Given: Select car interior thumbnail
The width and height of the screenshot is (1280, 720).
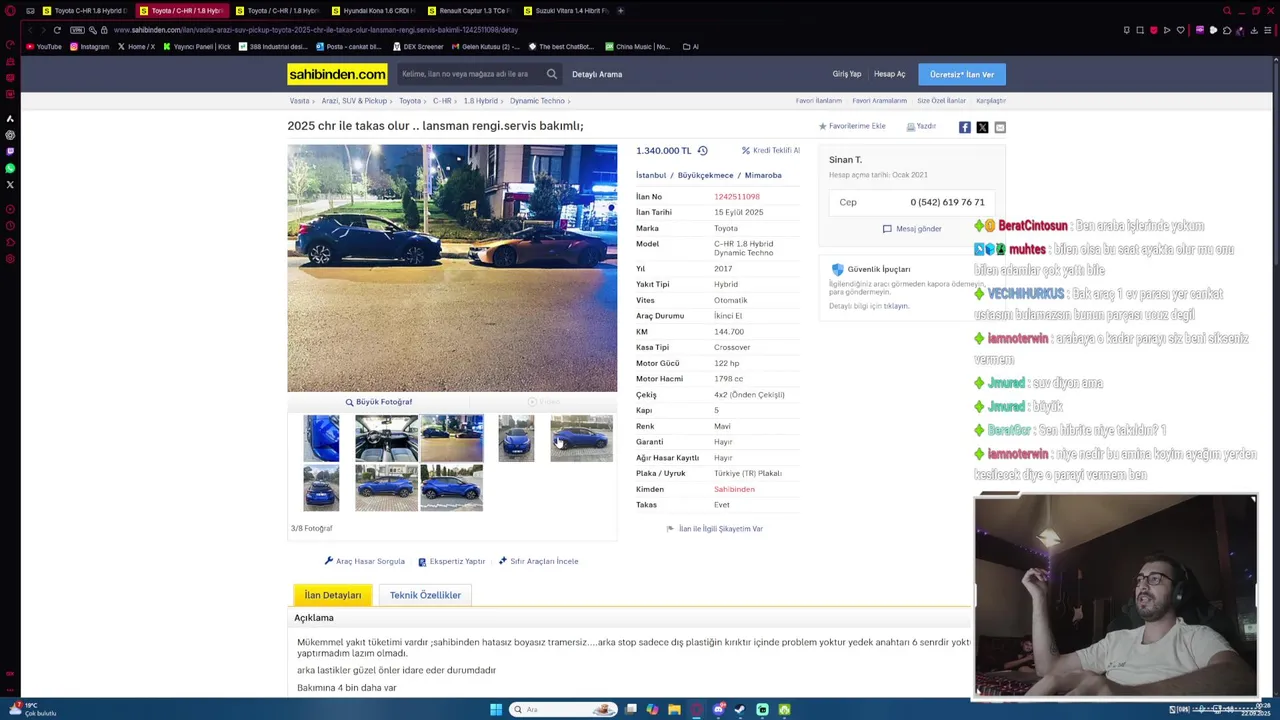Looking at the screenshot, I should click(386, 438).
